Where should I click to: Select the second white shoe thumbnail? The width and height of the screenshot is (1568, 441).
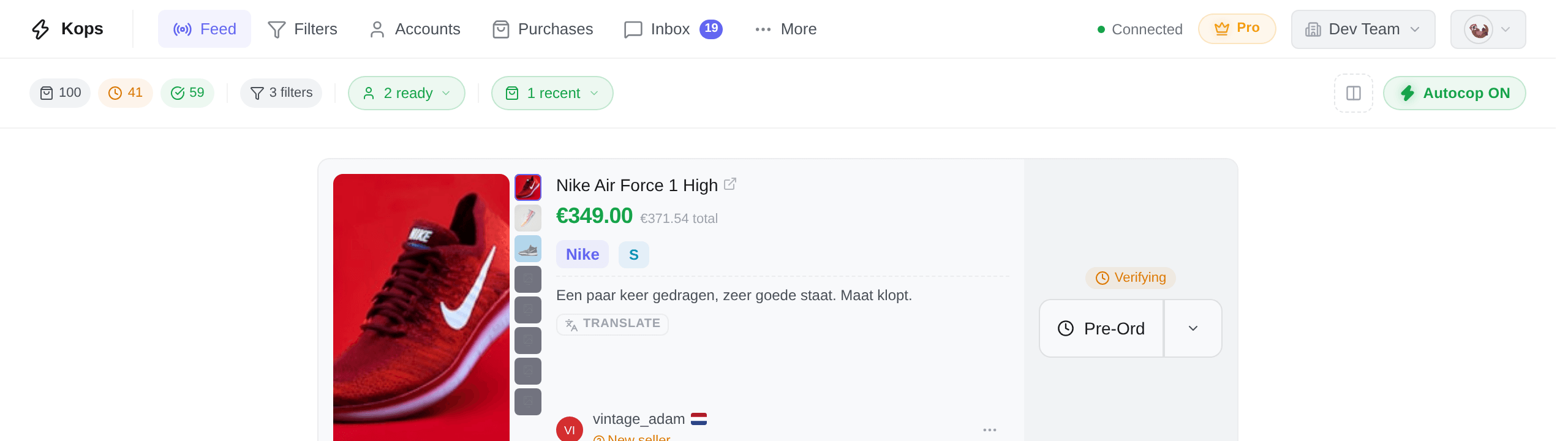(528, 218)
